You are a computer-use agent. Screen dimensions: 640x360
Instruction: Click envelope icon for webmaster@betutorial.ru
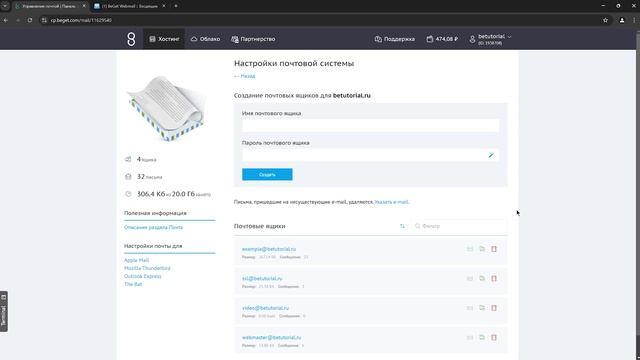[x=470, y=338]
